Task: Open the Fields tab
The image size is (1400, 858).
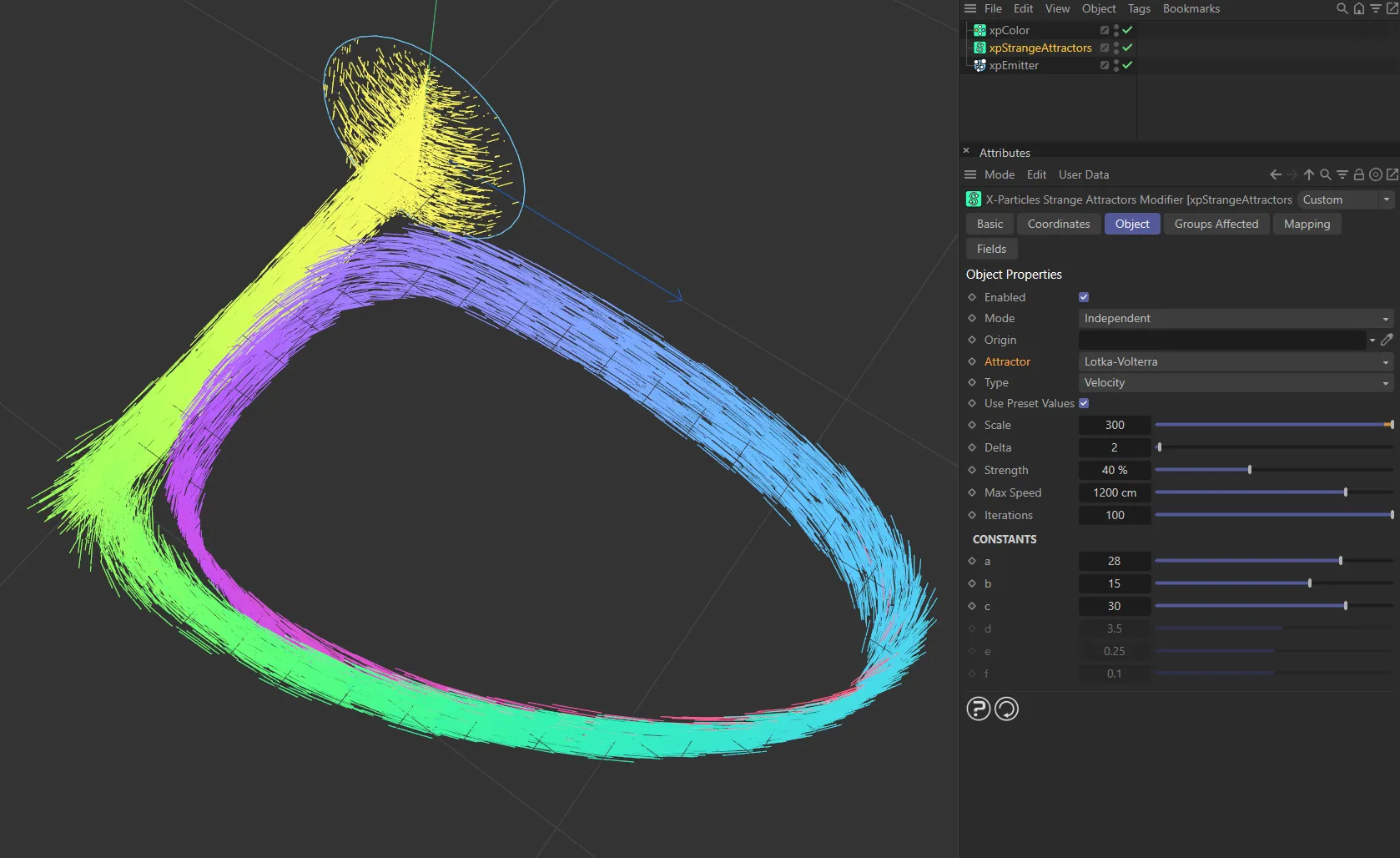Action: tap(991, 249)
